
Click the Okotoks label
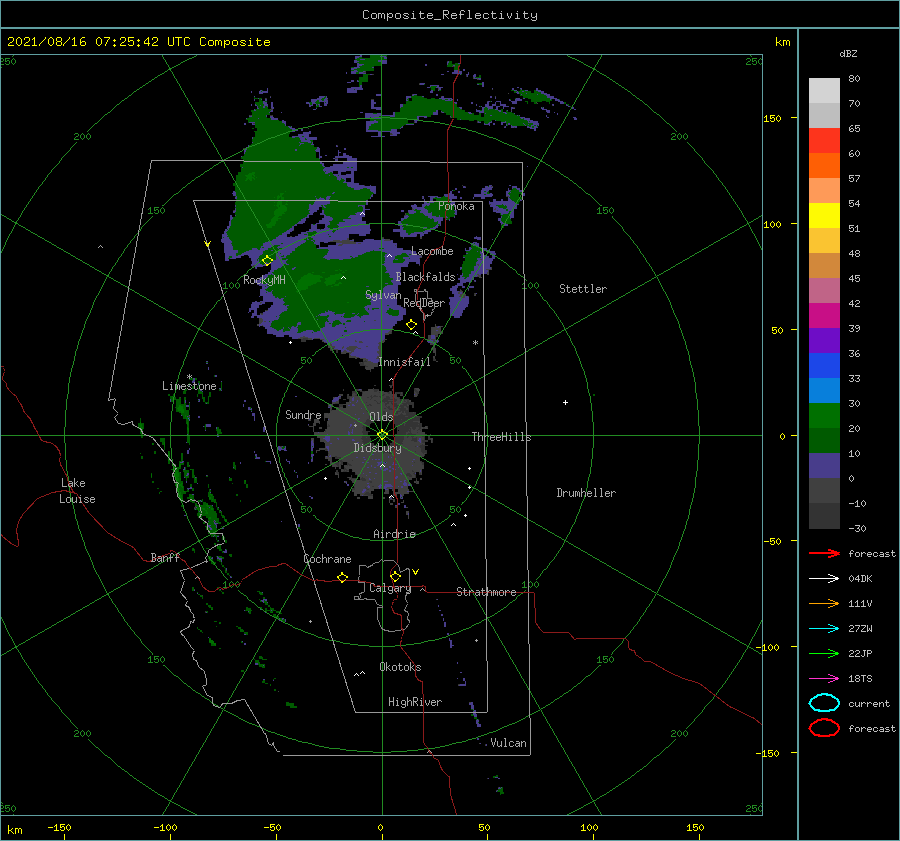coord(400,667)
